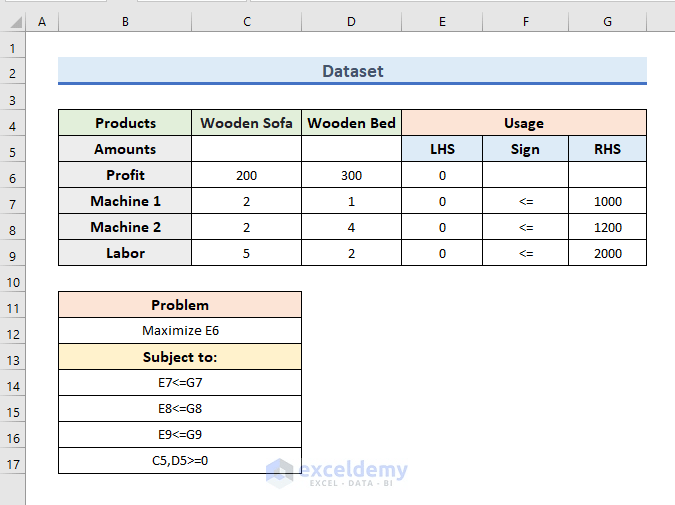Click the Problem header cell
Viewport: 675px width, 505px height.
pos(180,305)
